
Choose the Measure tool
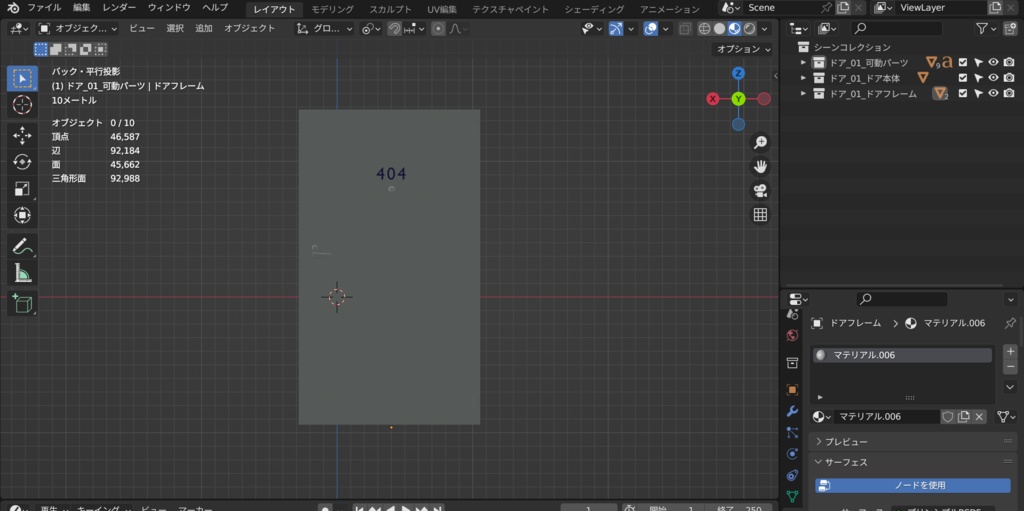click(22, 273)
